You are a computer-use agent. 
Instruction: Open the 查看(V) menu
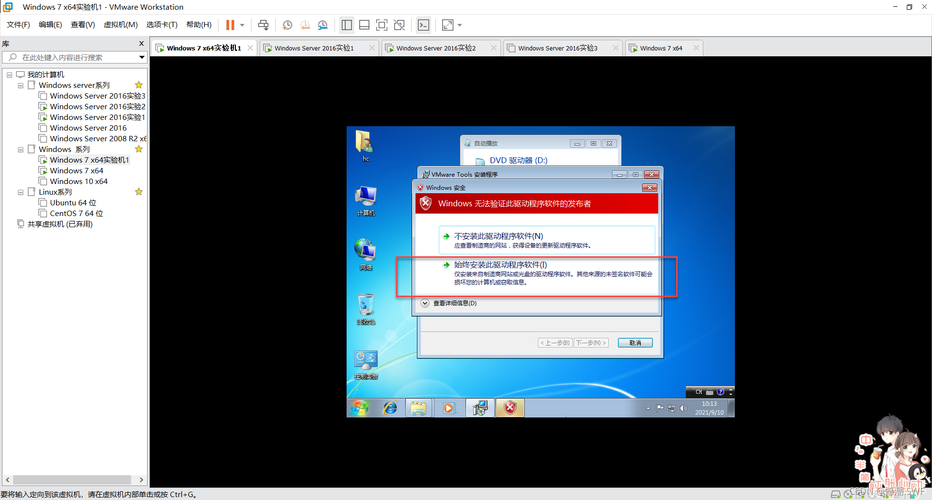tap(83, 24)
